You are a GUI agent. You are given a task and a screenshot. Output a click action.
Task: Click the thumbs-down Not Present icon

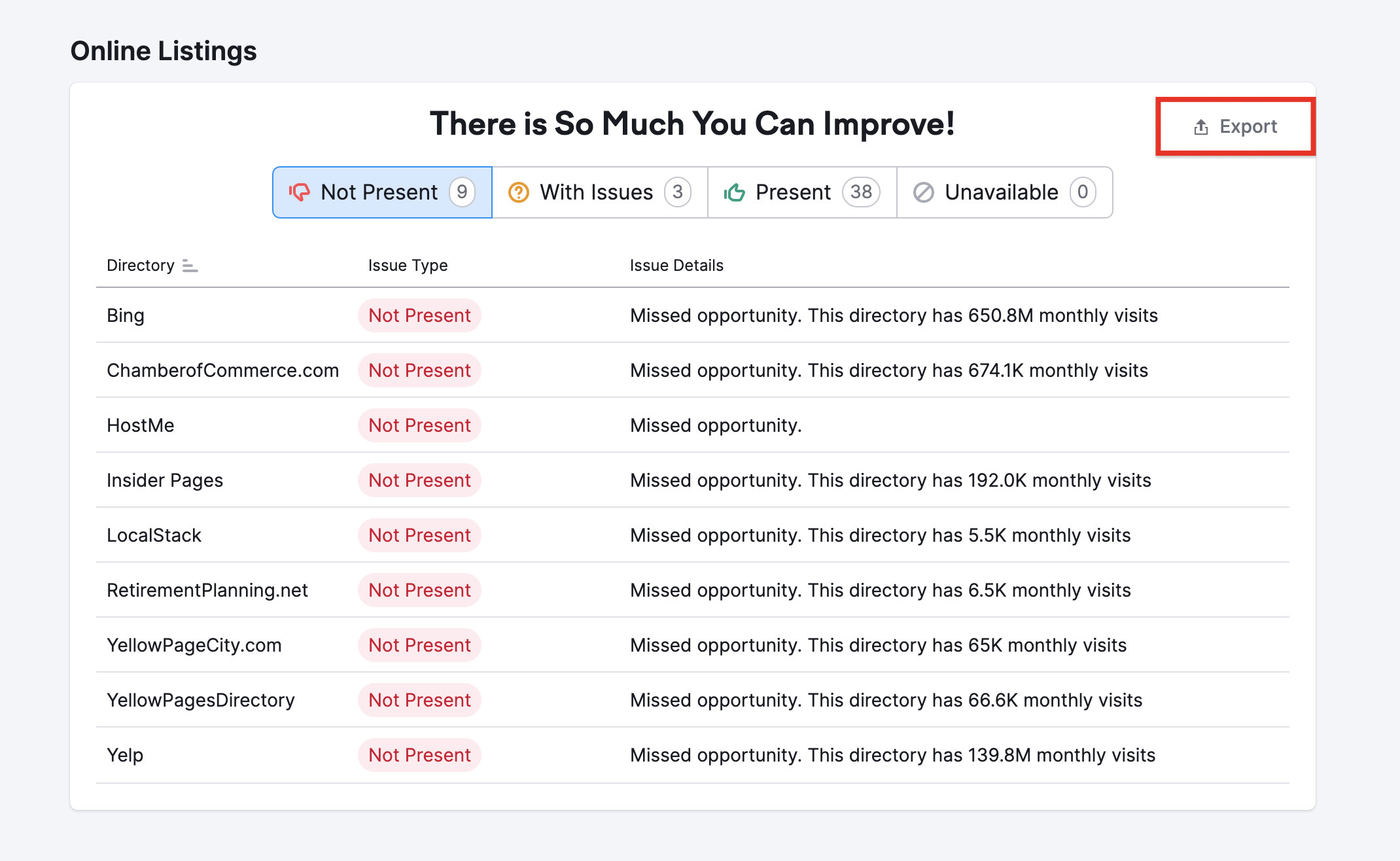(300, 192)
